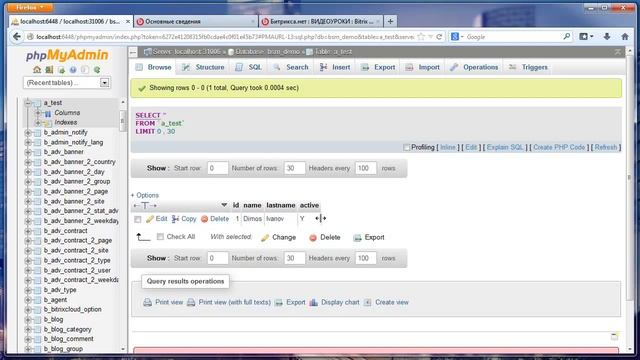Switch to the SQL tab
640x360 pixels.
[x=249, y=67]
